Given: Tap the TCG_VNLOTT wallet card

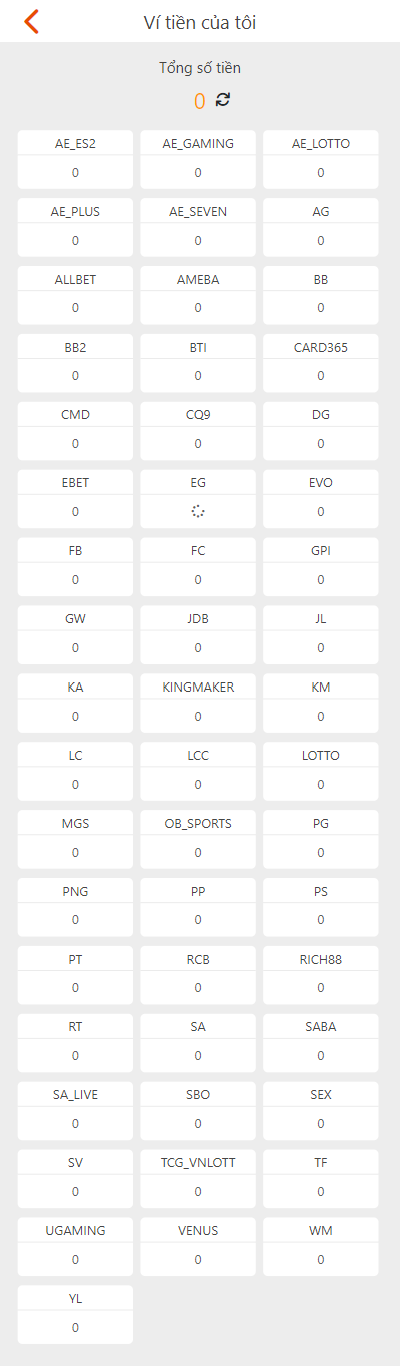Looking at the screenshot, I should tap(198, 1179).
